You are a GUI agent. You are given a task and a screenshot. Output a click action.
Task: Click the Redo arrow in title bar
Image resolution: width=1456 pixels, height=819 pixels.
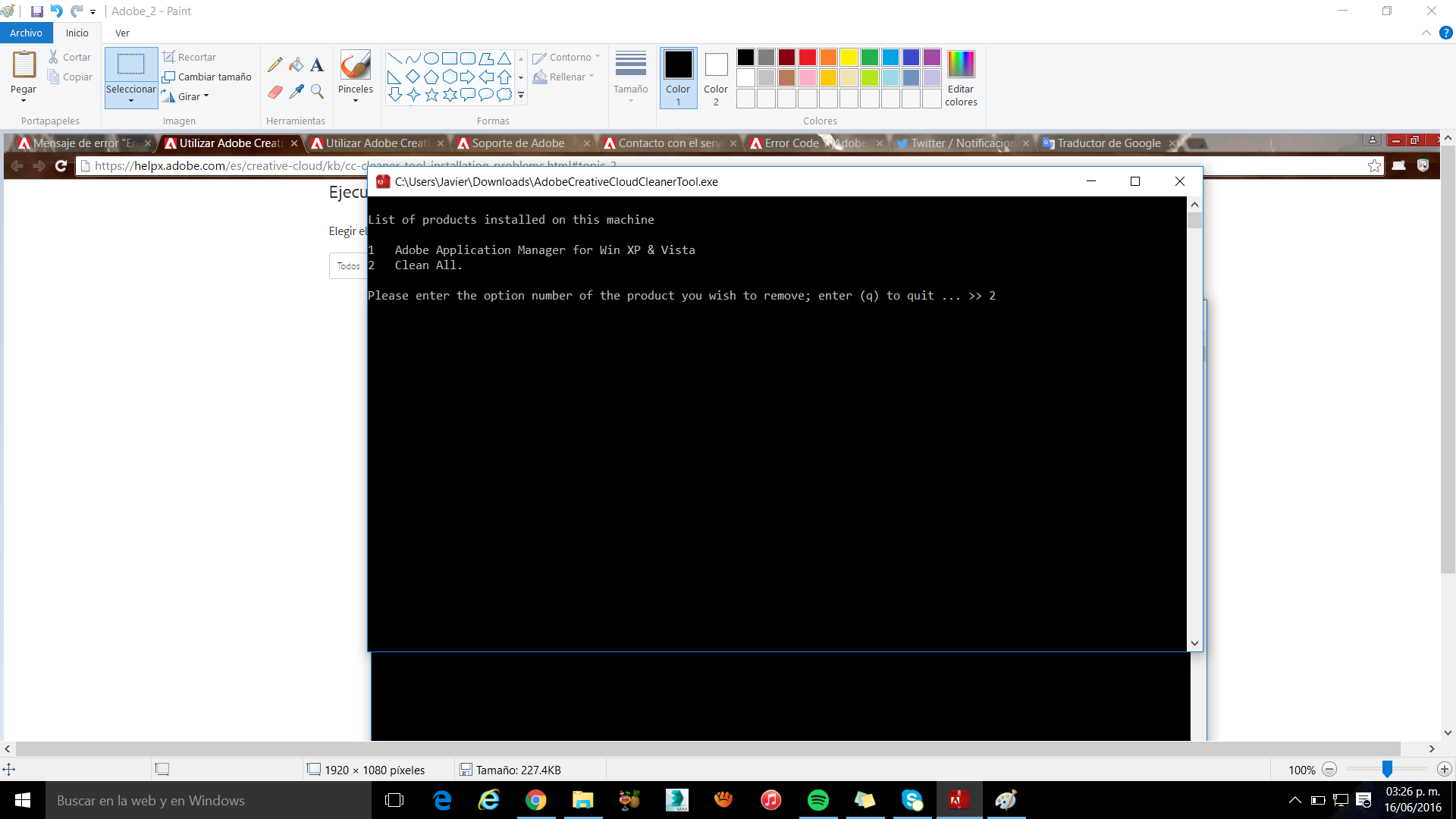coord(77,11)
